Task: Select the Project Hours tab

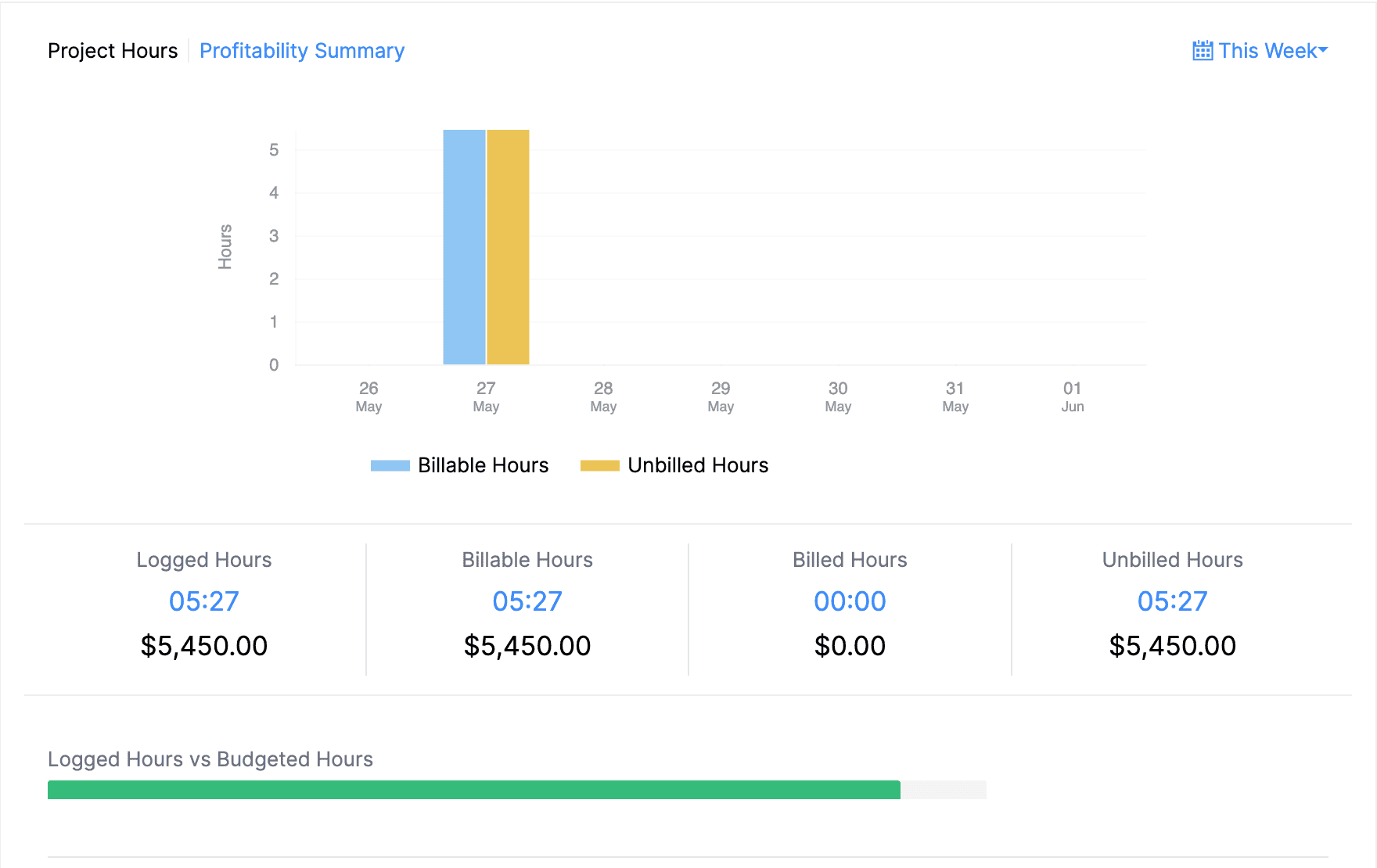Action: pyautogui.click(x=113, y=51)
